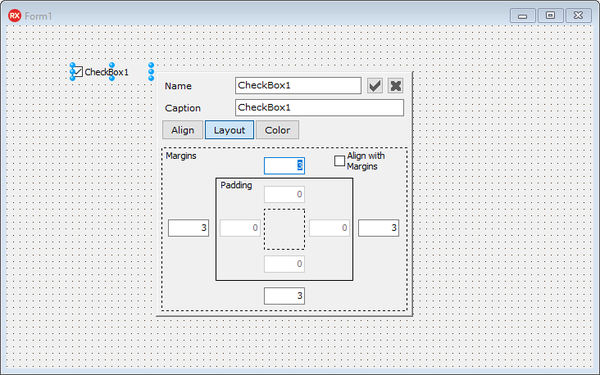
Task: Click the bottom padding value field
Action: (284, 264)
